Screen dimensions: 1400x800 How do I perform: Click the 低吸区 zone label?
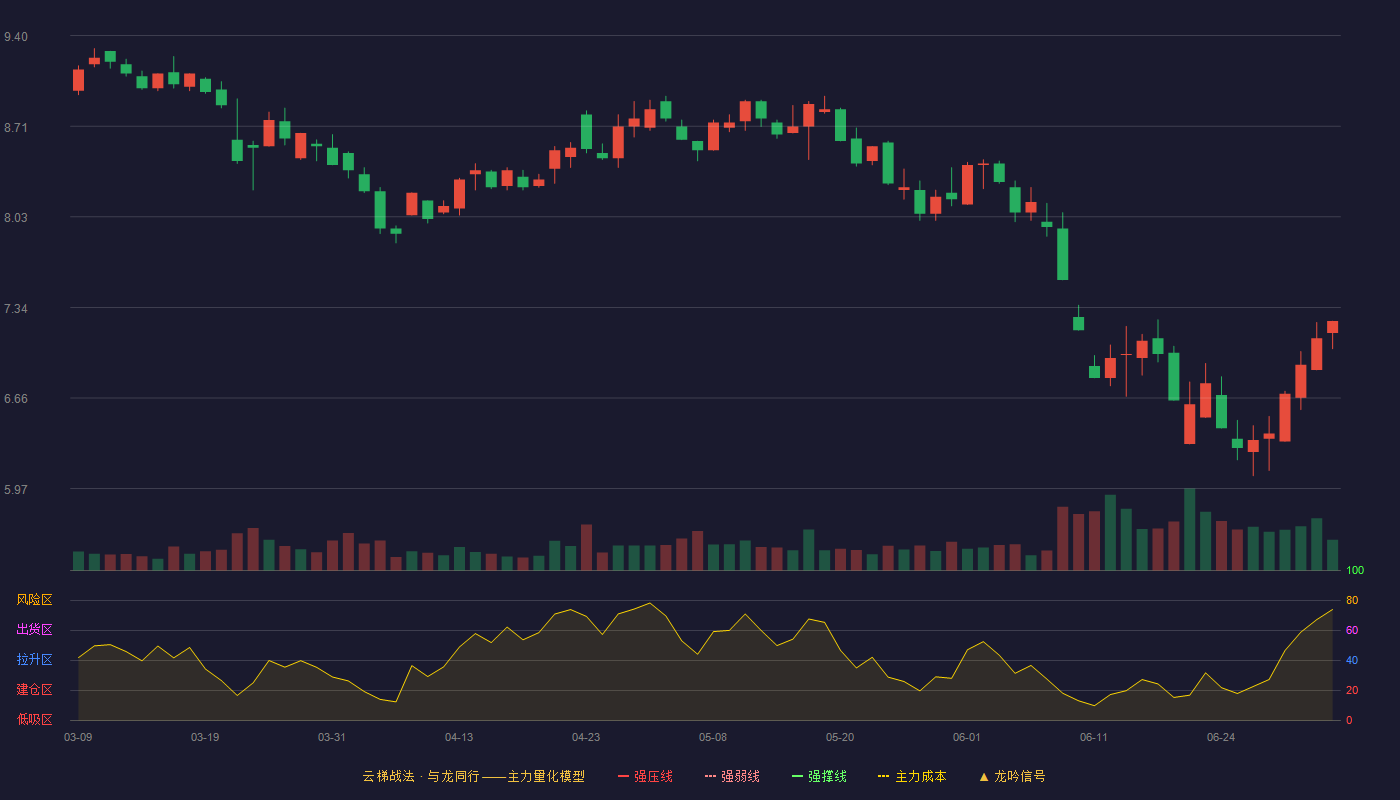34,719
